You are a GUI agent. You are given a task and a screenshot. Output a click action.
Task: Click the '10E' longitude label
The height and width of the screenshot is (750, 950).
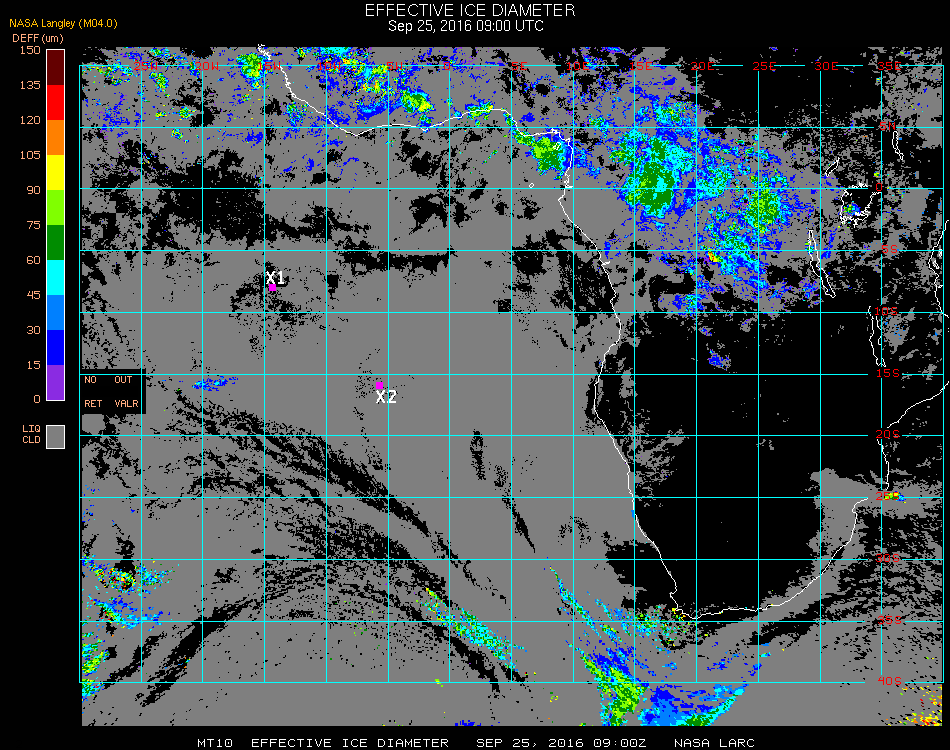coord(577,66)
